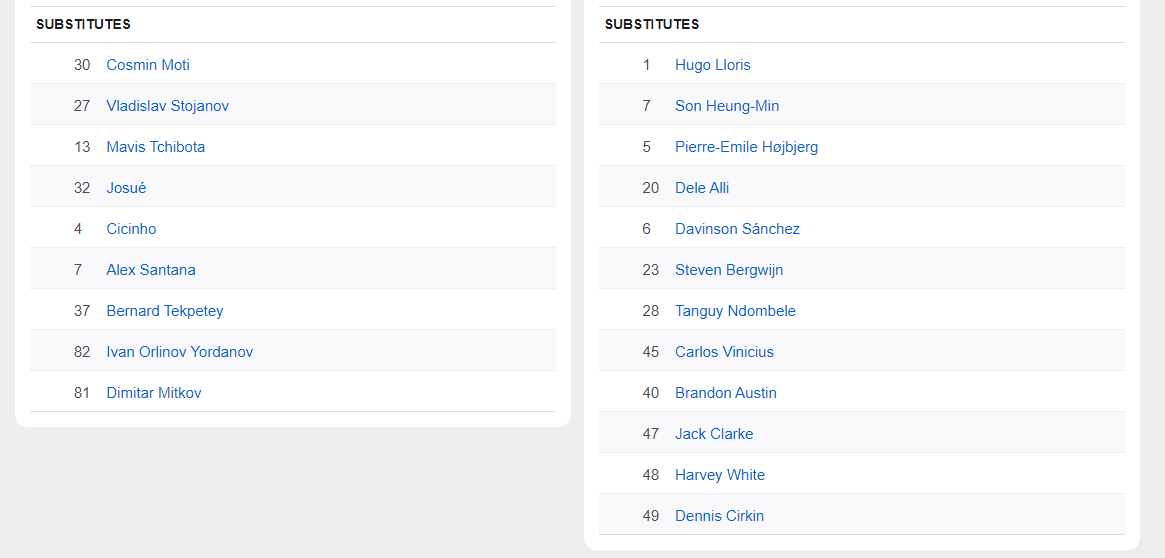View the Carlos Vinicius player page
Screen dimensions: 1165x558
[x=724, y=352]
